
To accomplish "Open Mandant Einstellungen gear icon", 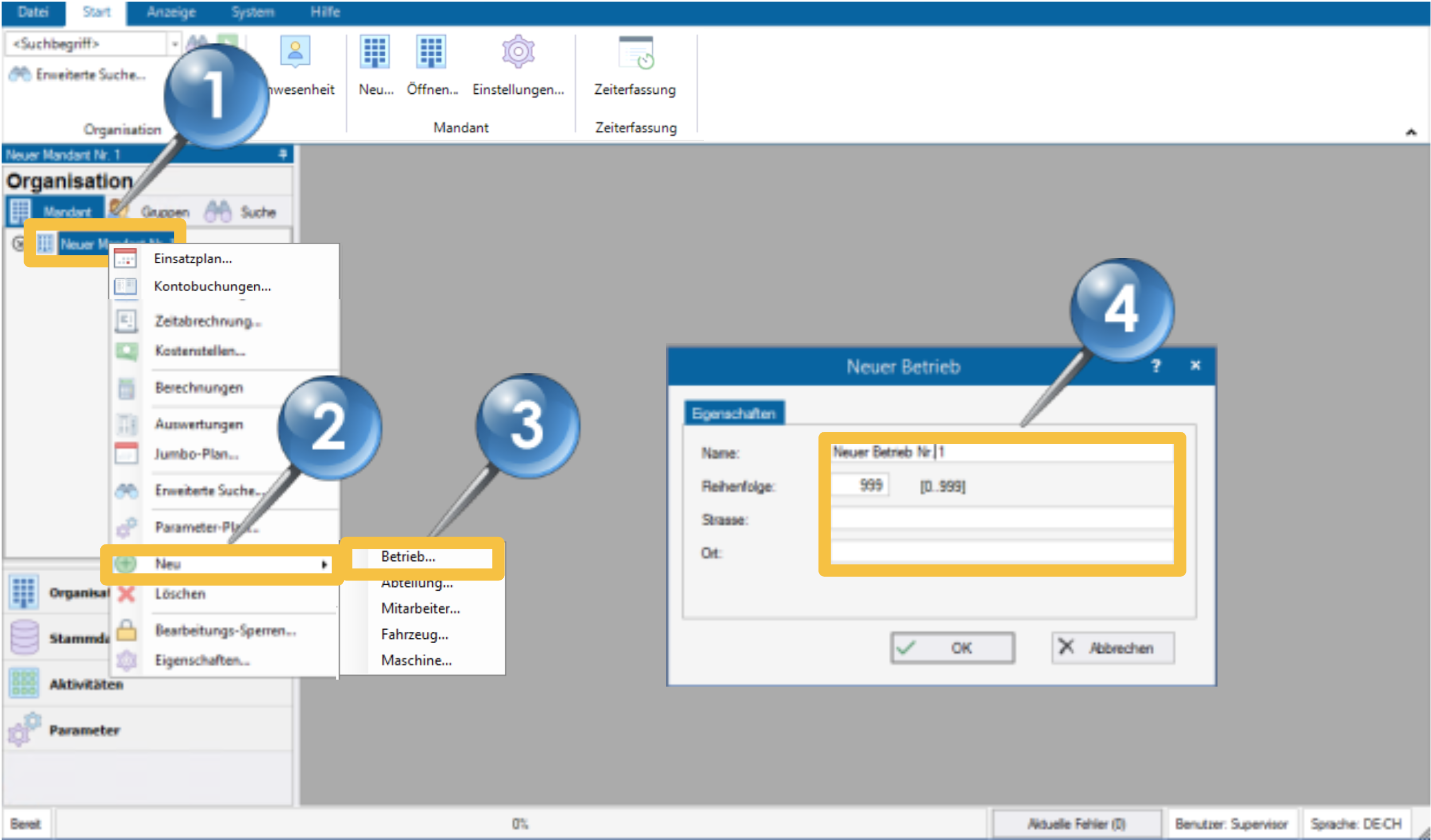I will [x=518, y=52].
